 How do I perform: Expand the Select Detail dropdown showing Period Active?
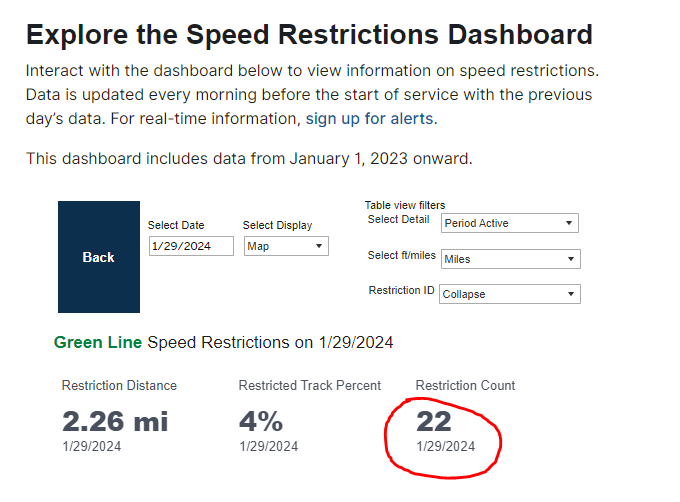(510, 223)
